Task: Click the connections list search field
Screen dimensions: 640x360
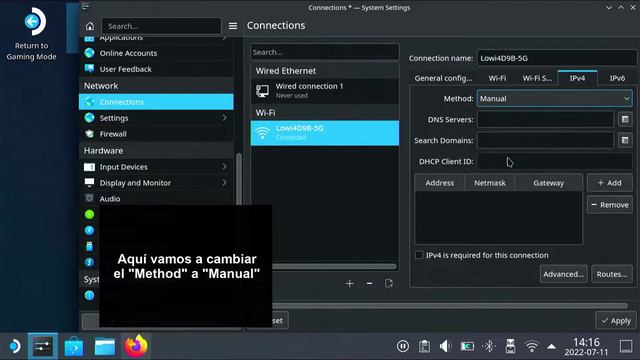Action: 325,52
